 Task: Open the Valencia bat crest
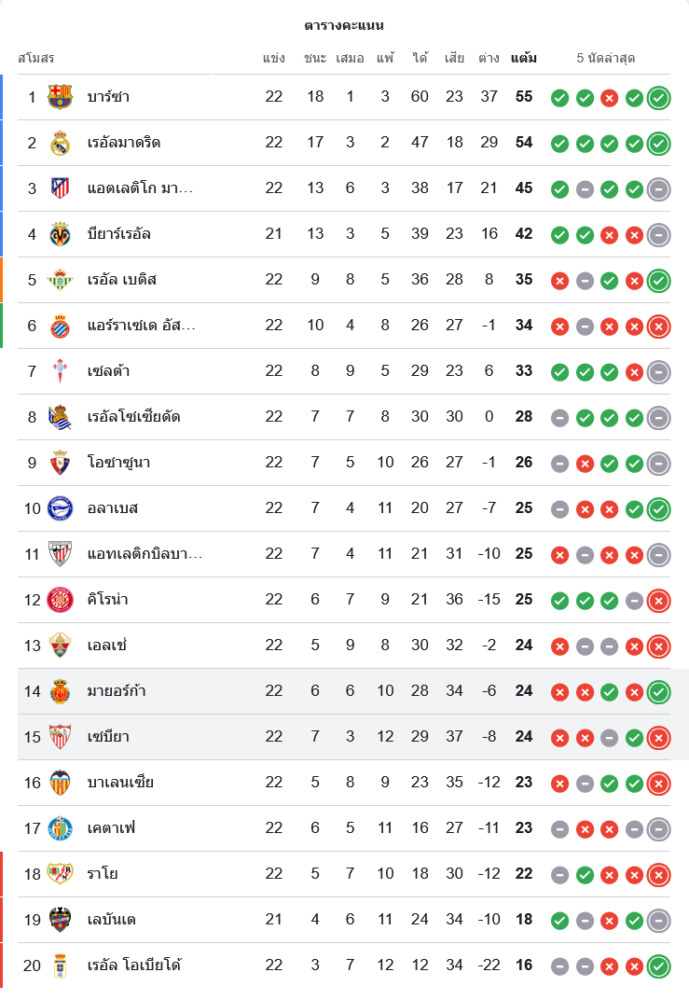[x=60, y=783]
